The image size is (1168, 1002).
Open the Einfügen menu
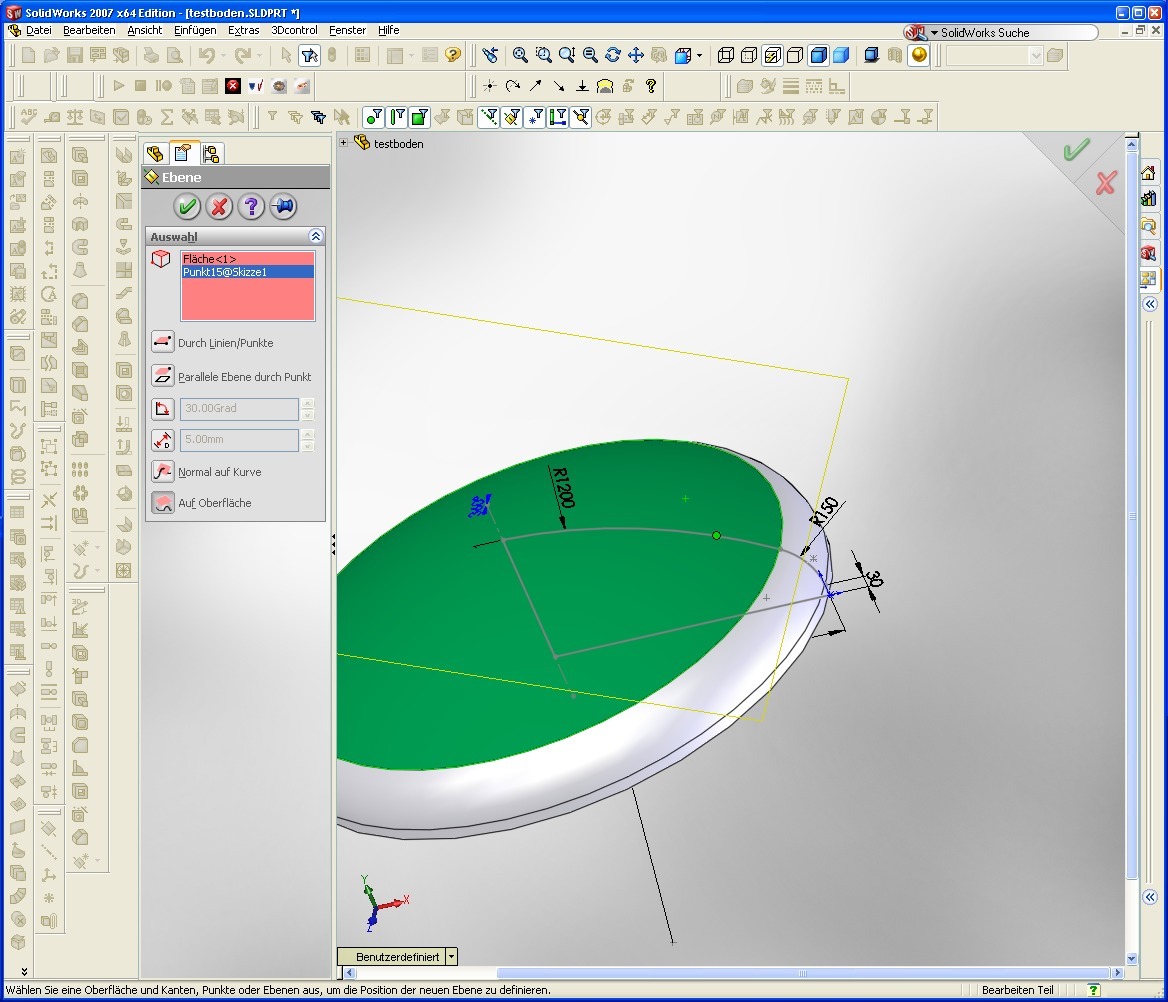pos(194,31)
